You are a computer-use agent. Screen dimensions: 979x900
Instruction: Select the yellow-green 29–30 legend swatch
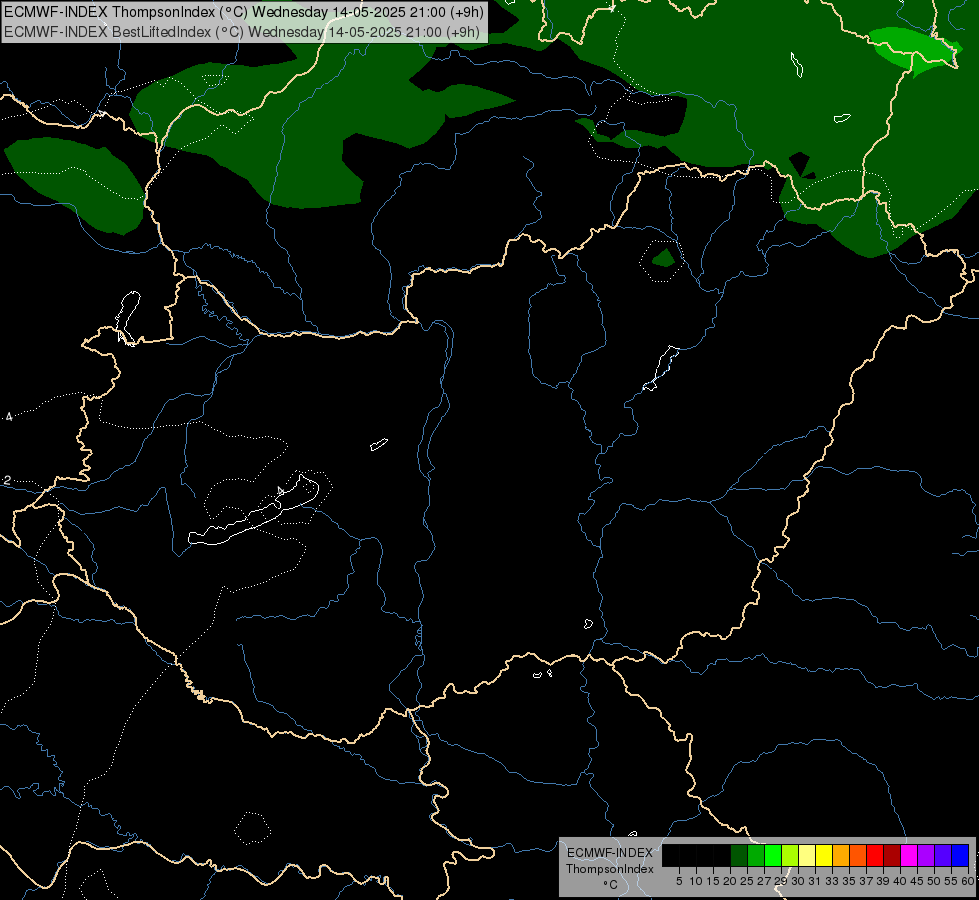pos(790,855)
